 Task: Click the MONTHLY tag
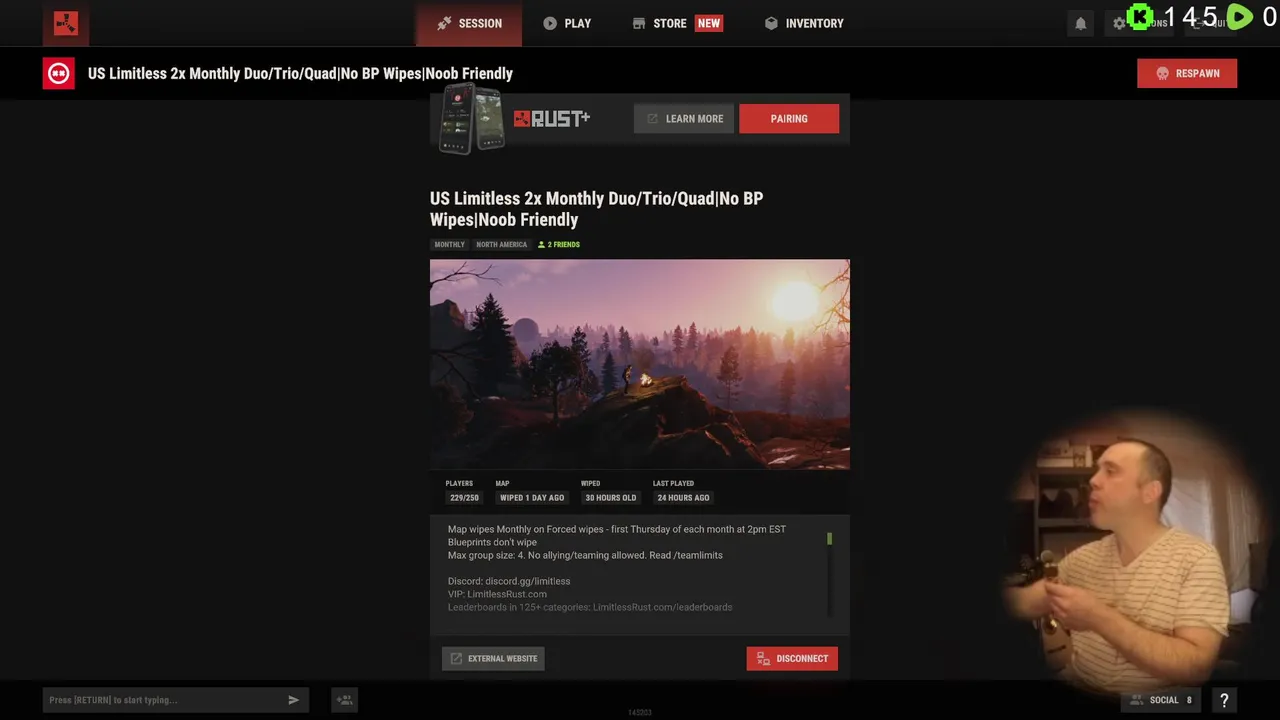[x=449, y=245]
